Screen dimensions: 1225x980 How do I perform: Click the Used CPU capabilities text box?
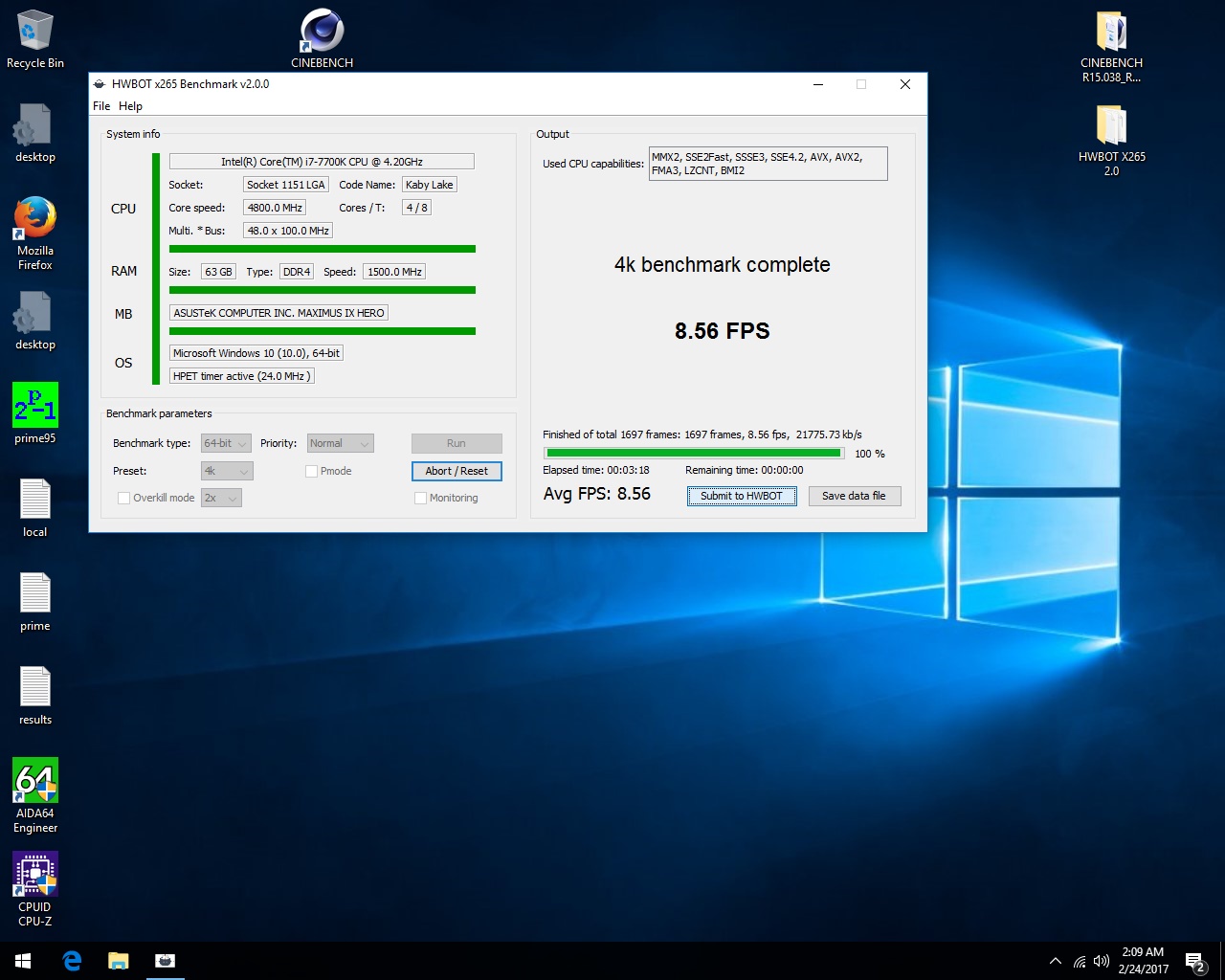[768, 164]
